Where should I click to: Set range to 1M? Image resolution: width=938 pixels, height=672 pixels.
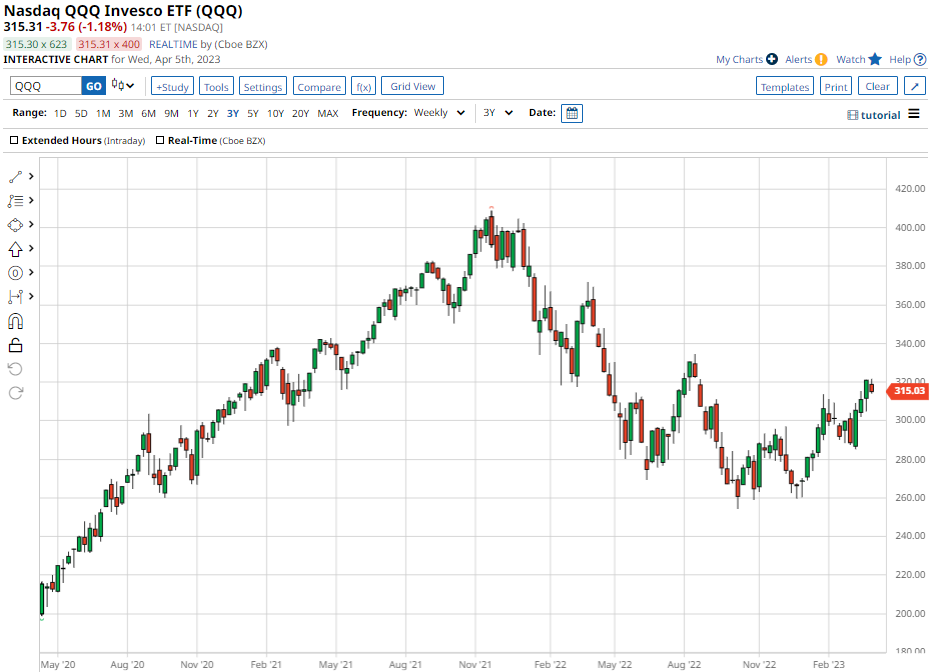(103, 113)
